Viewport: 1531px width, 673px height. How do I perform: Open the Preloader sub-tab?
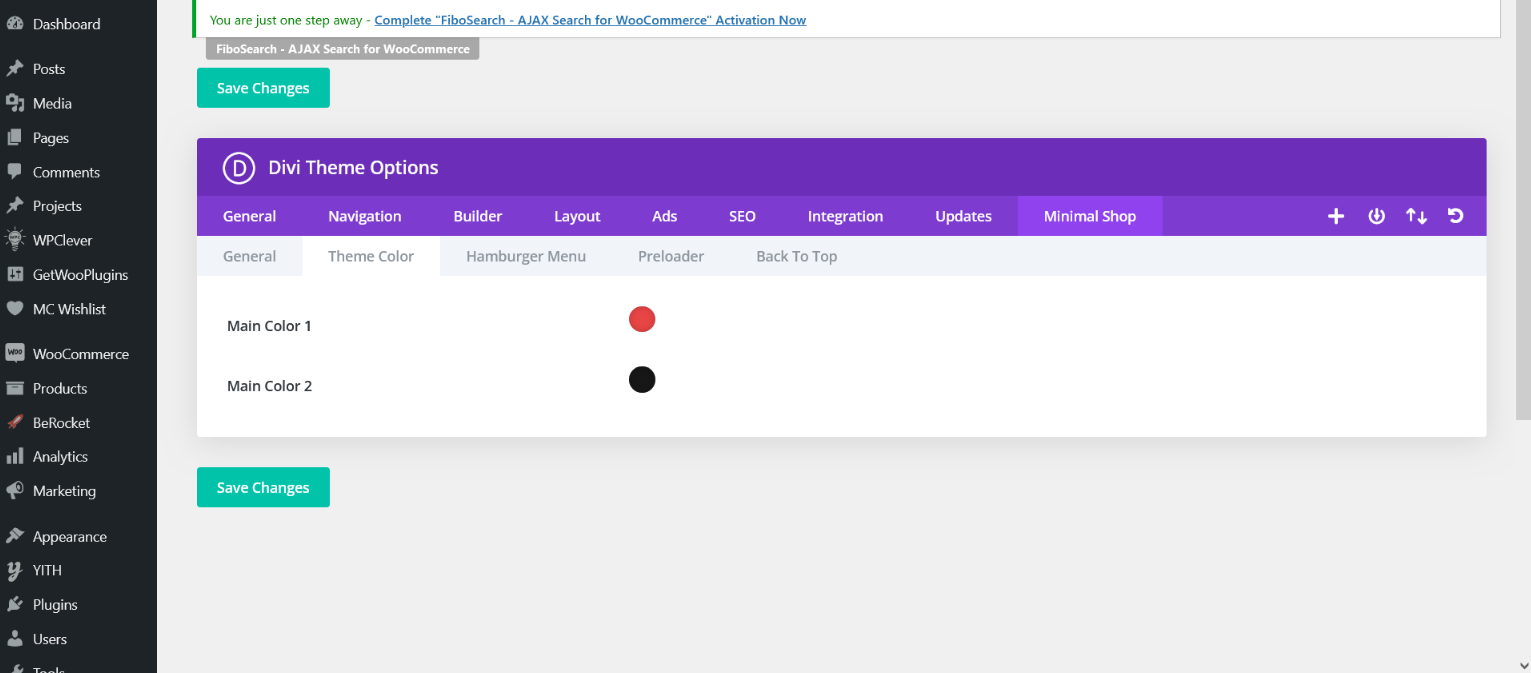(671, 256)
